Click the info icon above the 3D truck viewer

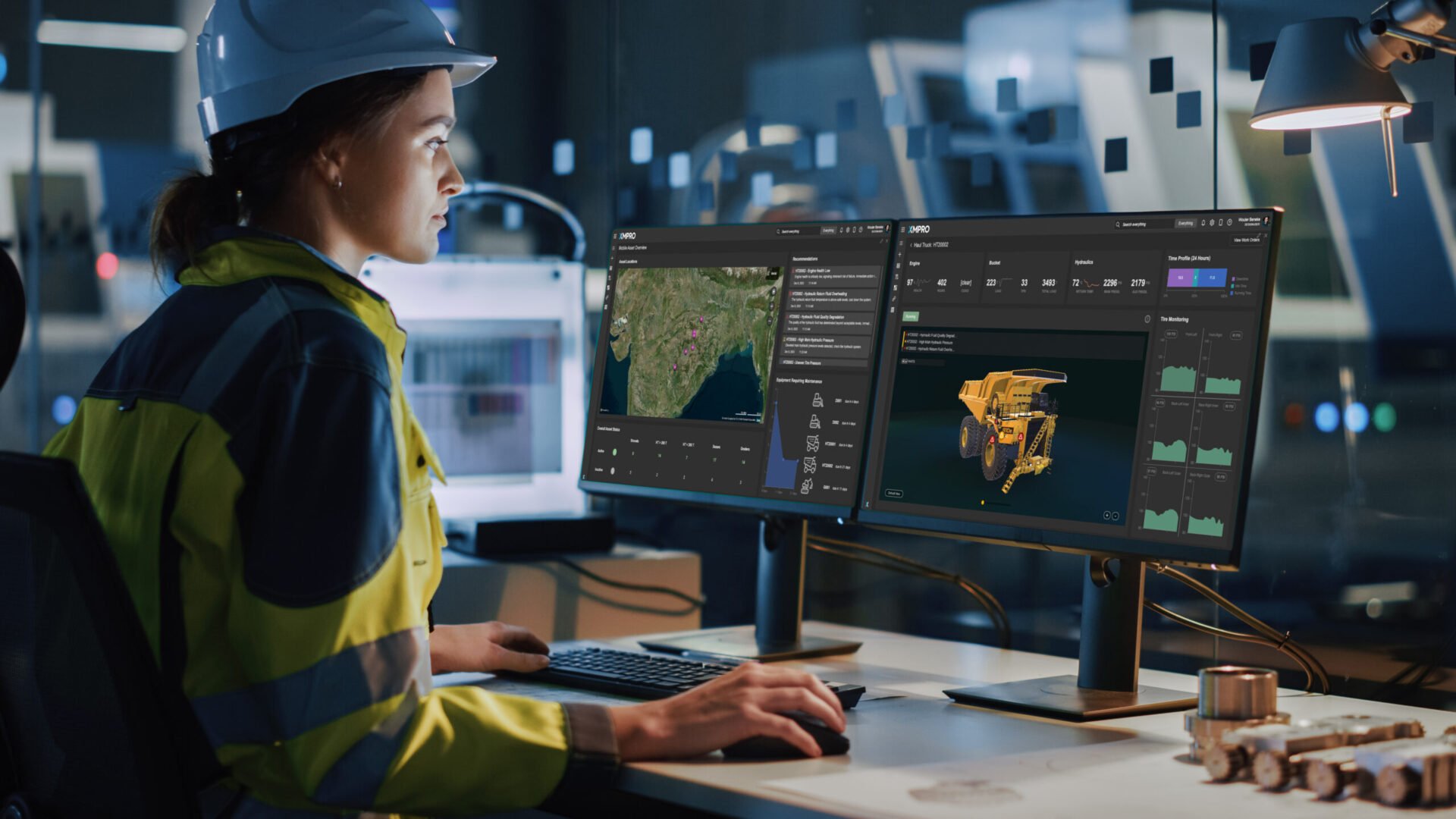coord(1147,319)
